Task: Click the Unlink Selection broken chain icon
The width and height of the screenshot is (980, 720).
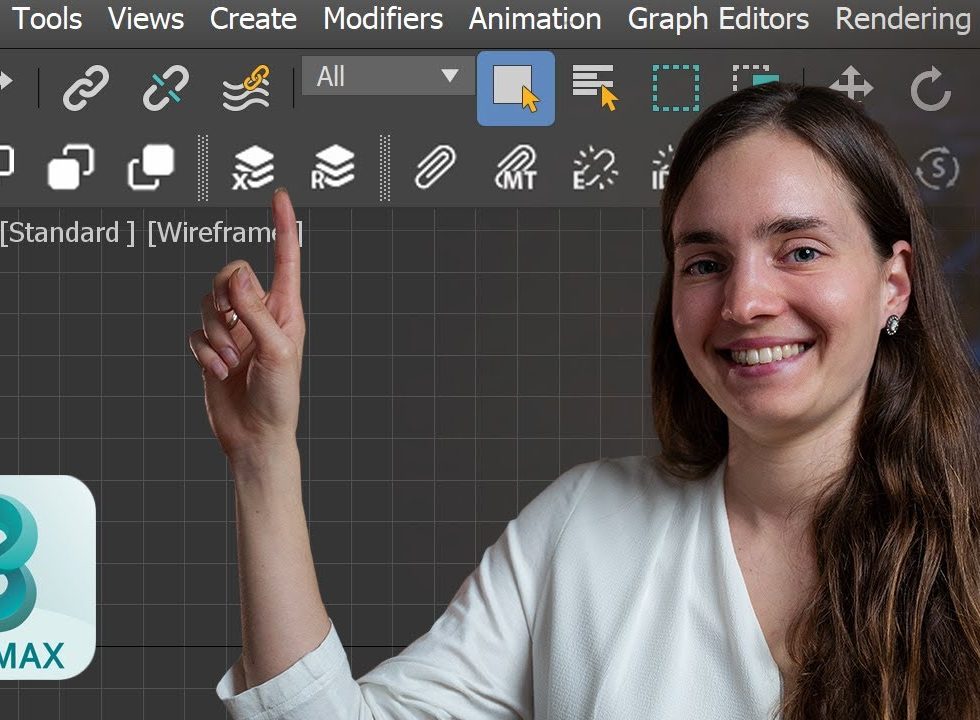Action: (x=166, y=88)
